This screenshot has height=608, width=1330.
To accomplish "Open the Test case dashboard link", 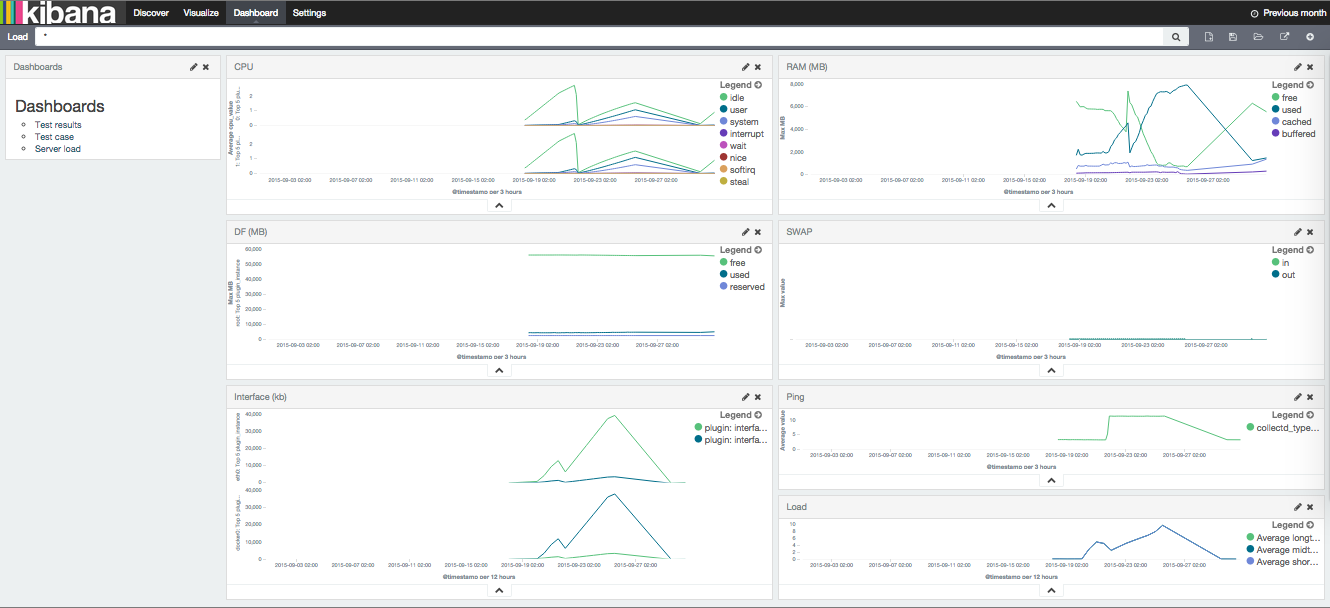I will tap(54, 137).
